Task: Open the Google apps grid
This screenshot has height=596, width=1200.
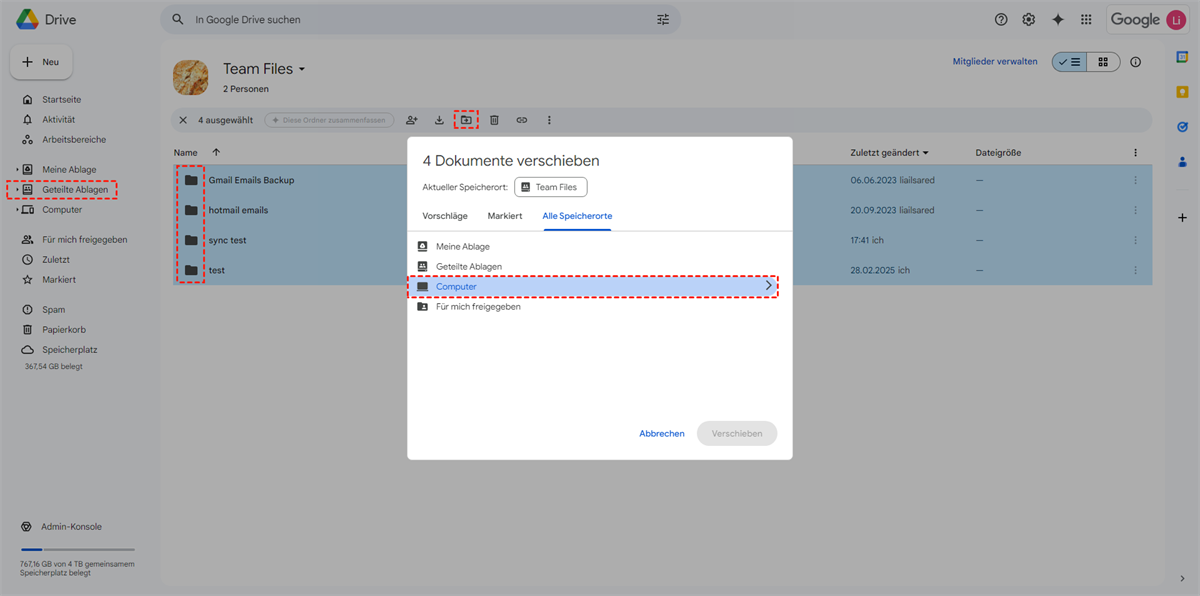Action: point(1086,20)
